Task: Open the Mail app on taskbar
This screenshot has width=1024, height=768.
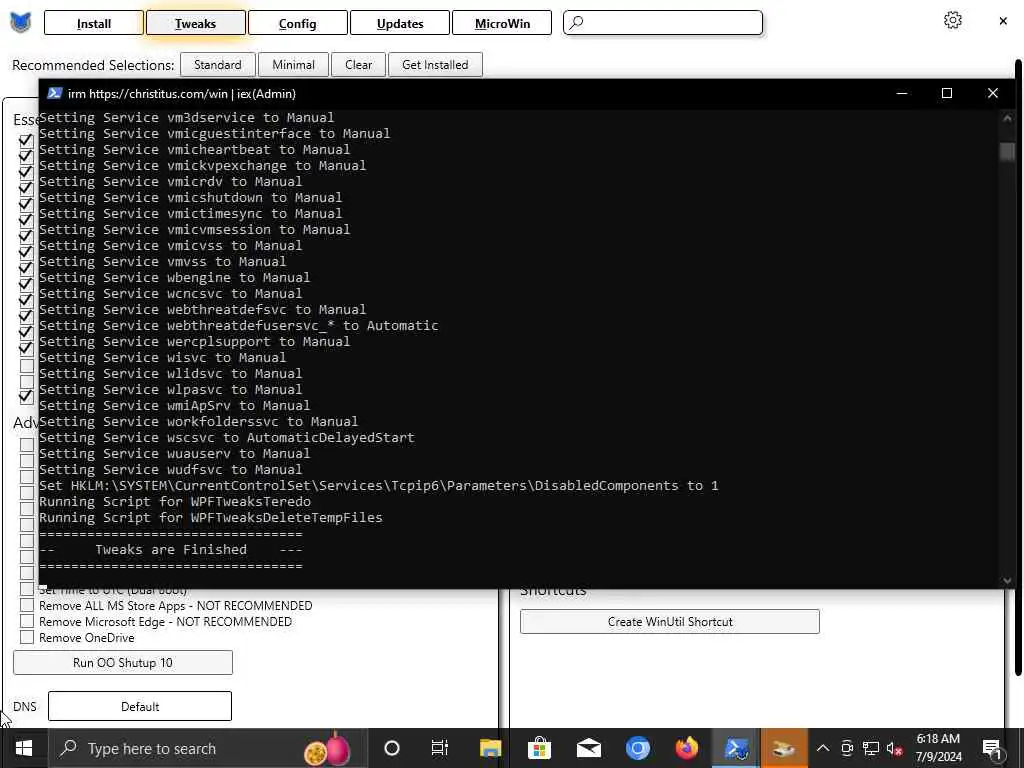Action: click(x=588, y=748)
